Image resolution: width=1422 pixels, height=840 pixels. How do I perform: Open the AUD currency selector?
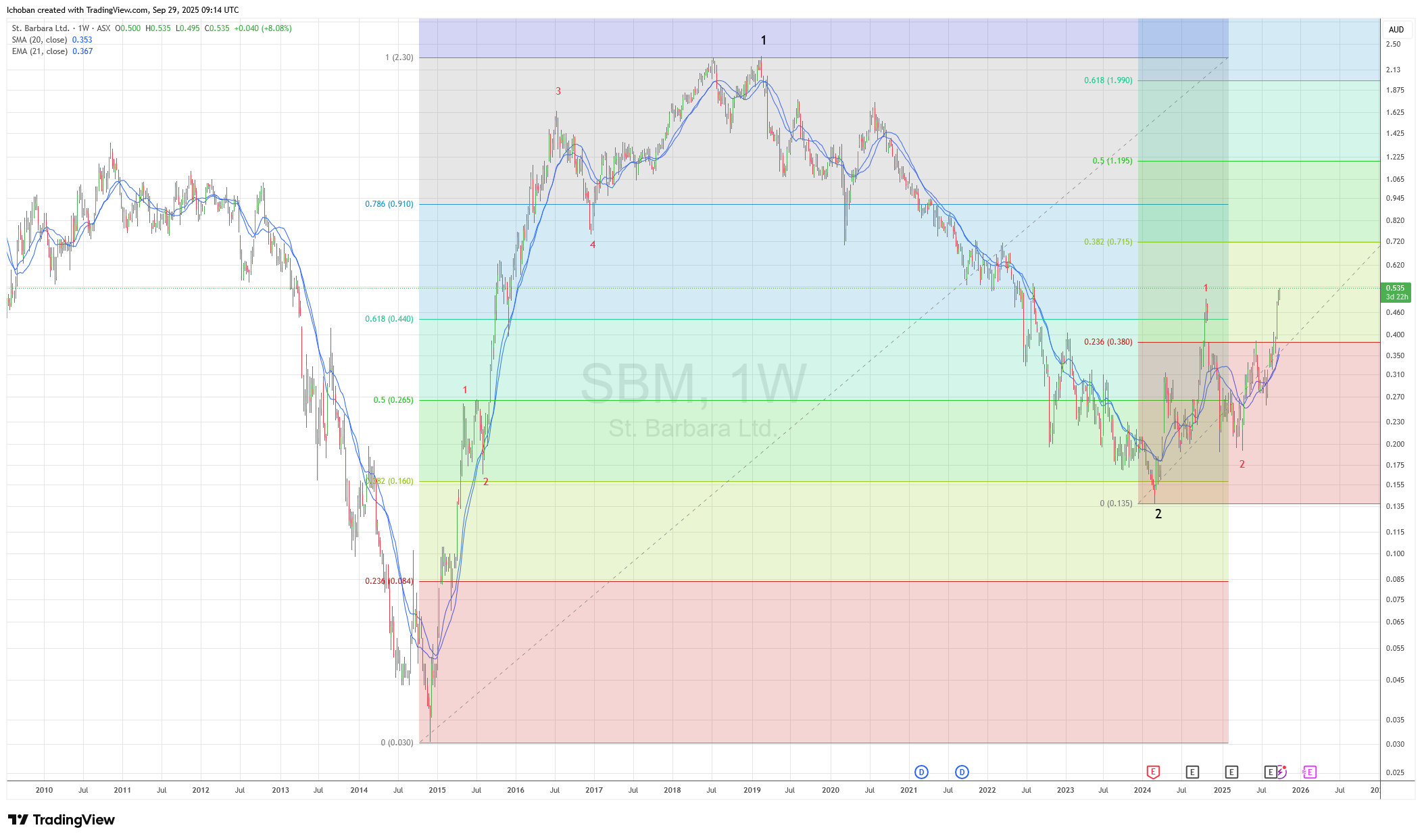[x=1396, y=30]
